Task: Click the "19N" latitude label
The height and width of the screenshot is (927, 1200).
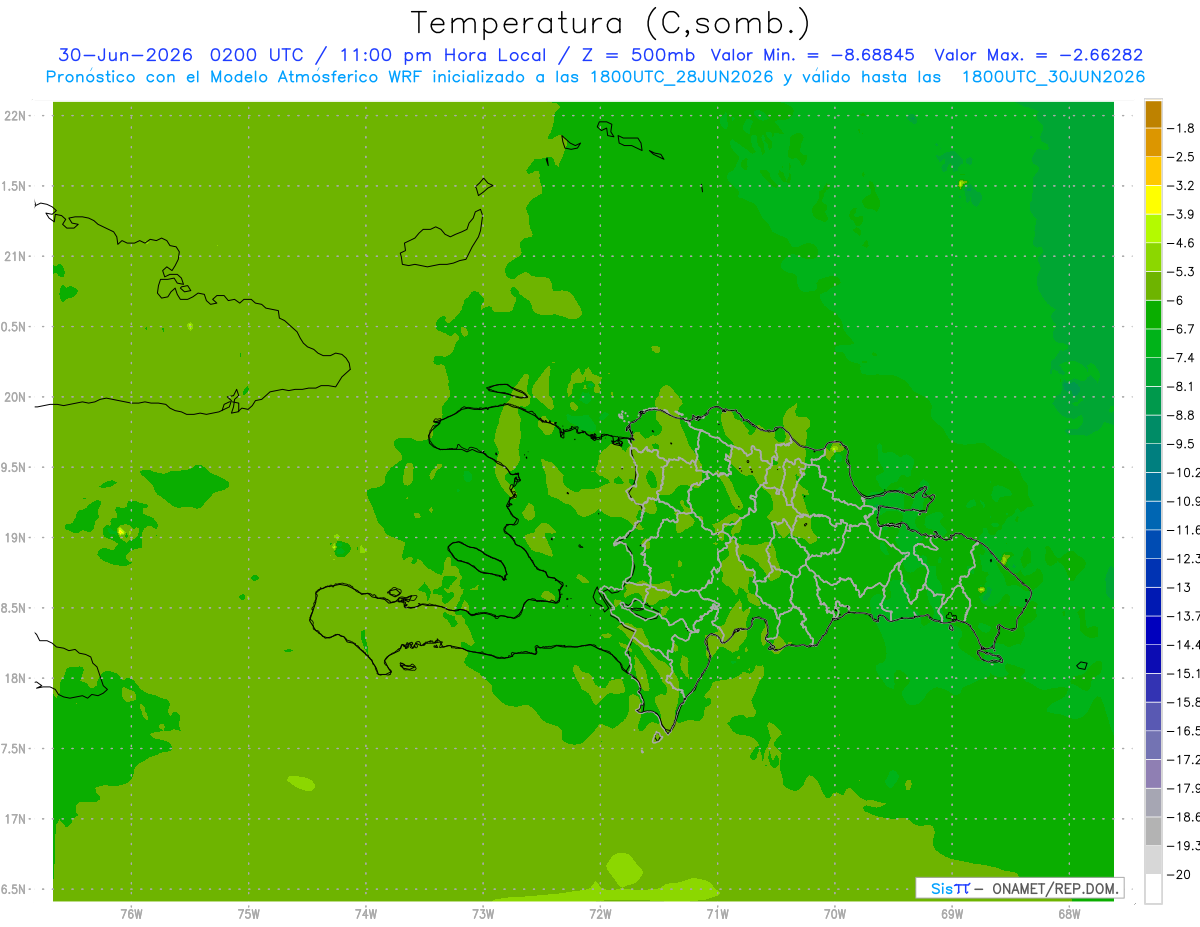Action: [17, 537]
